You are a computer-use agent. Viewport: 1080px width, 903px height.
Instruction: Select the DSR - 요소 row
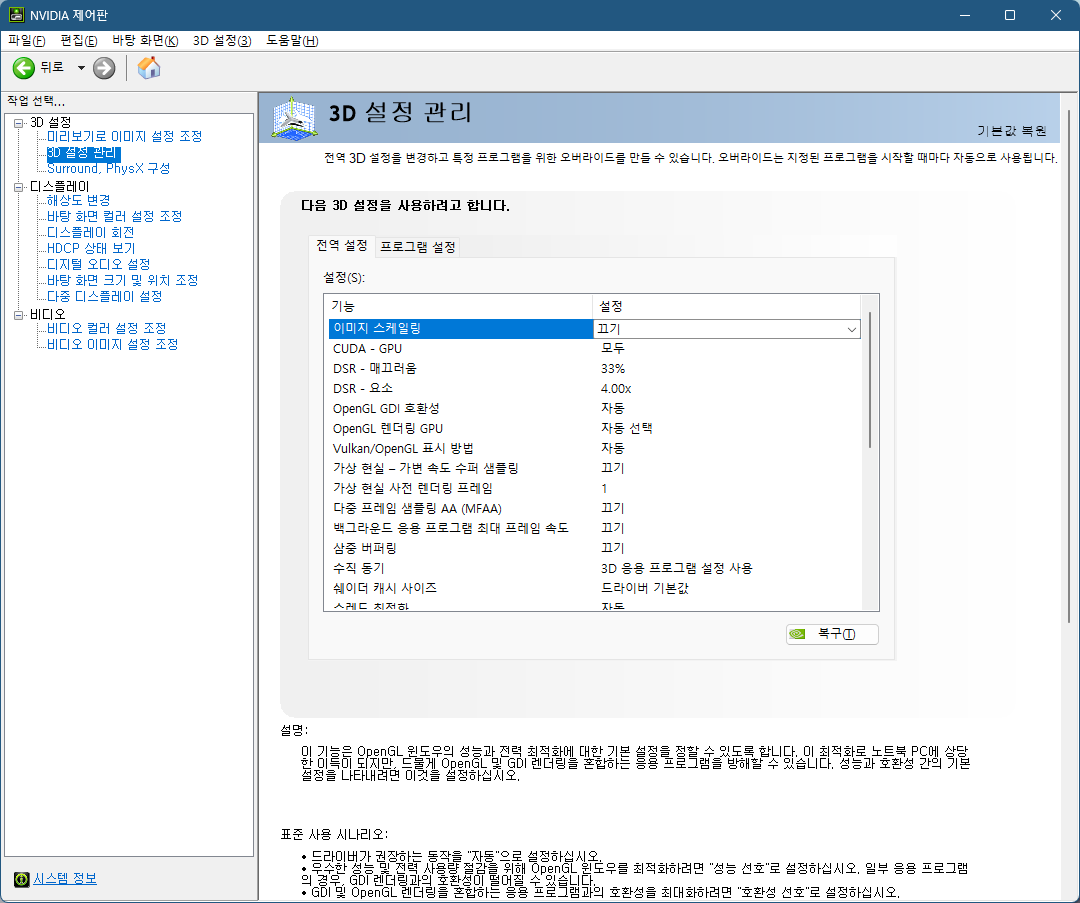click(x=594, y=388)
